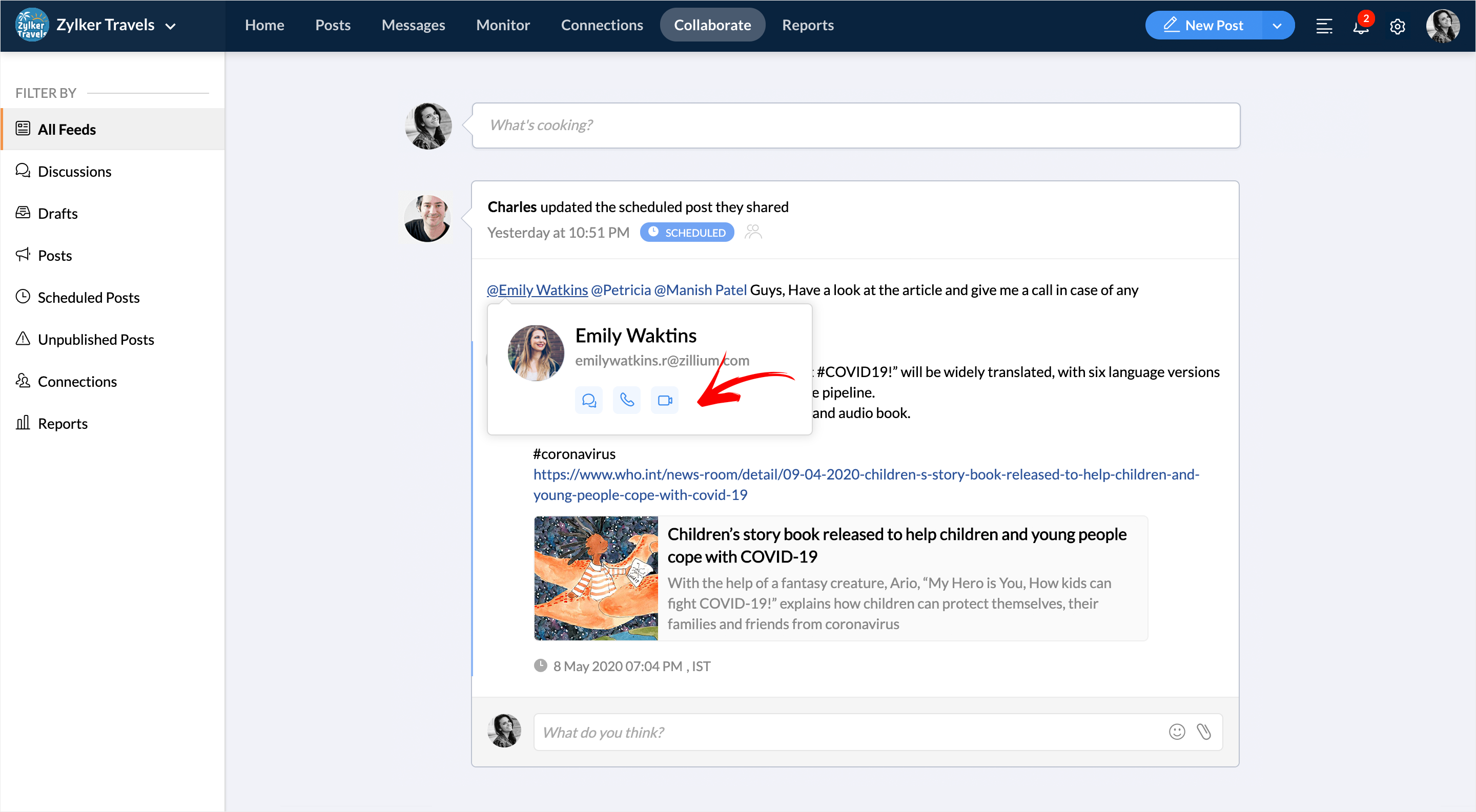Start video call from Emily's card
The image size is (1476, 812).
click(665, 400)
